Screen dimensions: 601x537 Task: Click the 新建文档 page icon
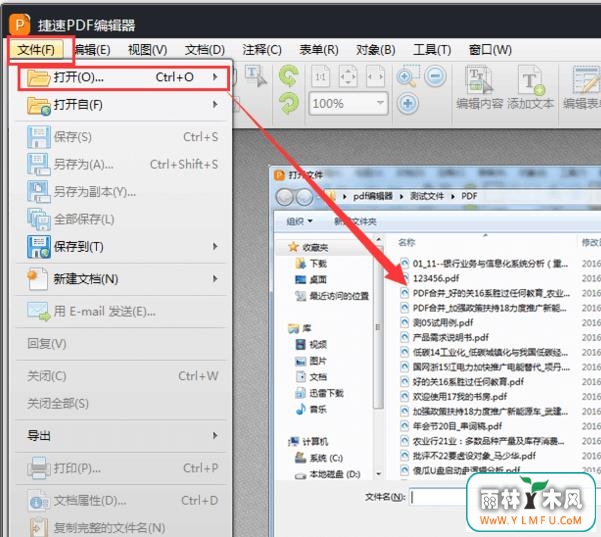coord(38,279)
